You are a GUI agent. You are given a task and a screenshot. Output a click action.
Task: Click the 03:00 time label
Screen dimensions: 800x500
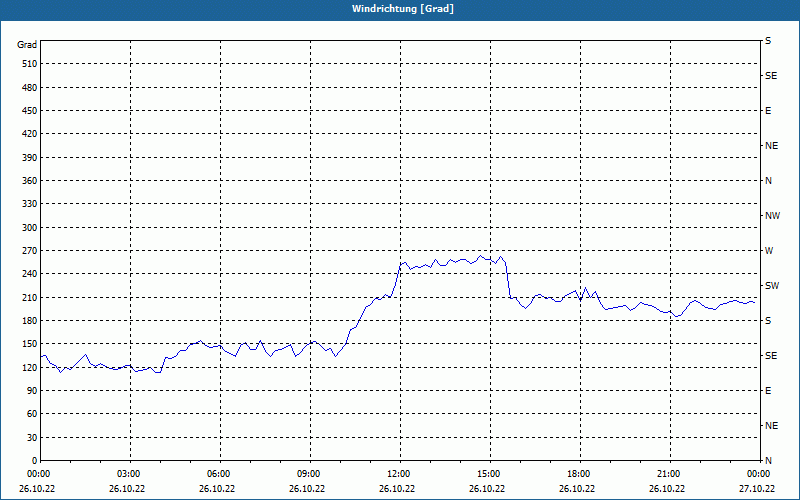click(x=131, y=473)
